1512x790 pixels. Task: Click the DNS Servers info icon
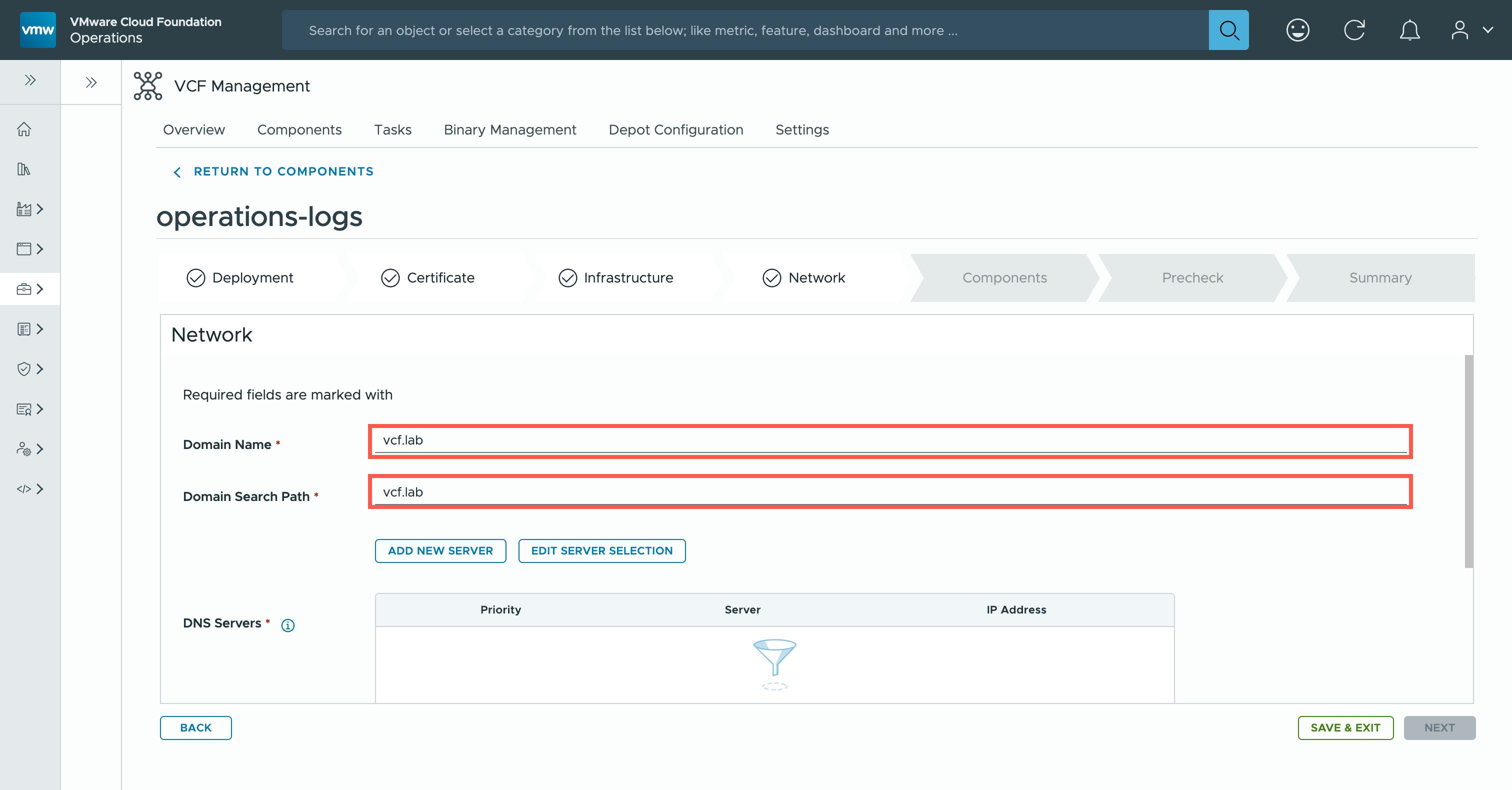[287, 625]
